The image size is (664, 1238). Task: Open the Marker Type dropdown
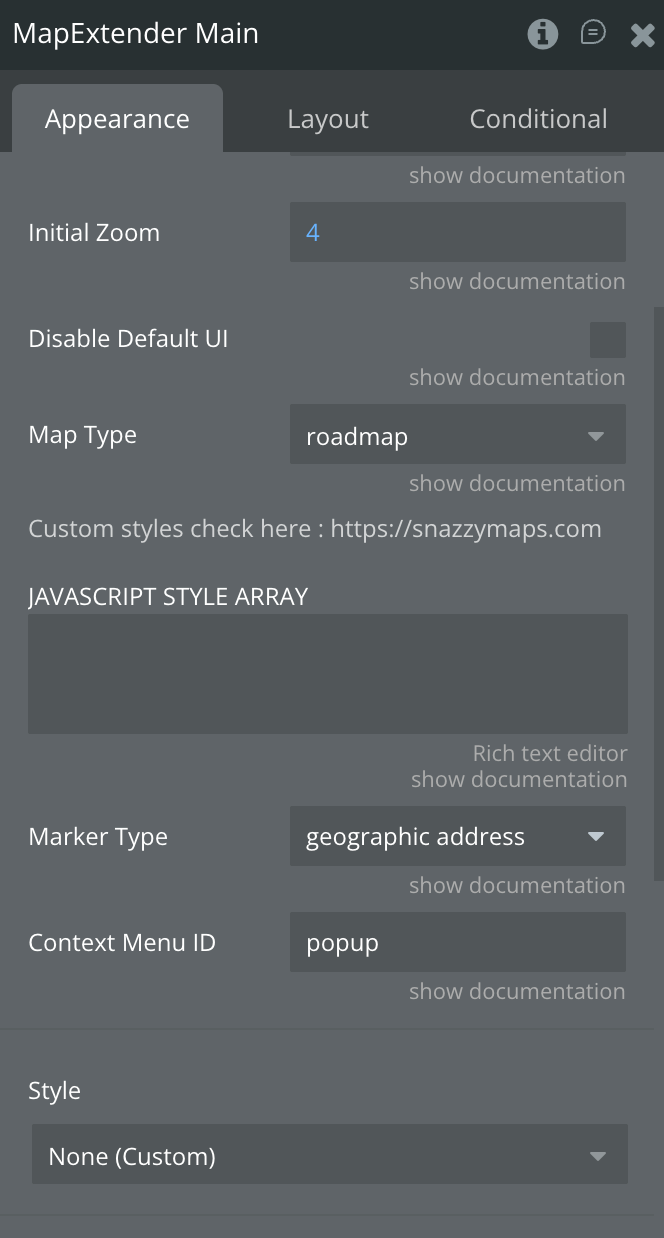[x=458, y=837]
